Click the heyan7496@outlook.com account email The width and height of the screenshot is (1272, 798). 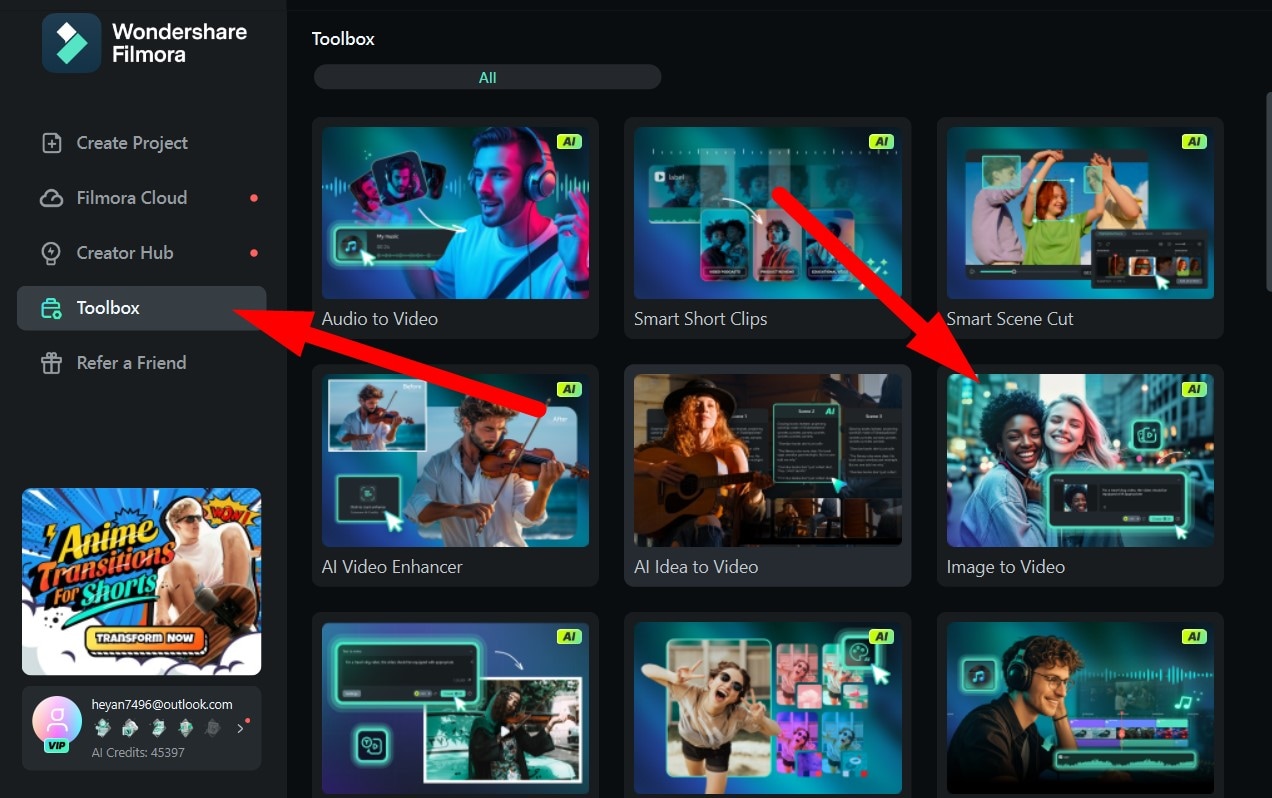(x=162, y=704)
